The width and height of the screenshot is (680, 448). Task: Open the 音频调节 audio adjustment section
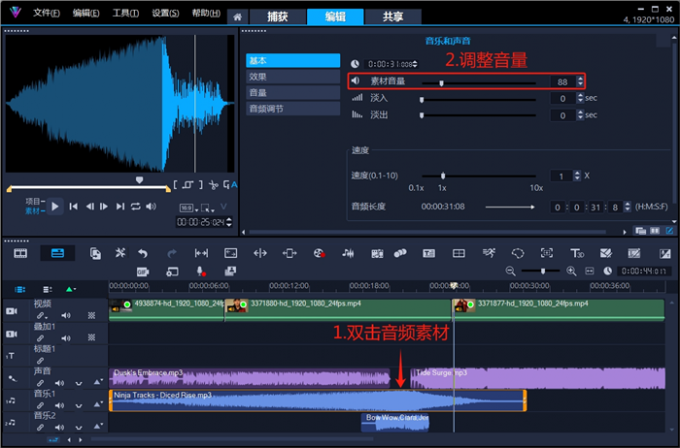pyautogui.click(x=293, y=108)
